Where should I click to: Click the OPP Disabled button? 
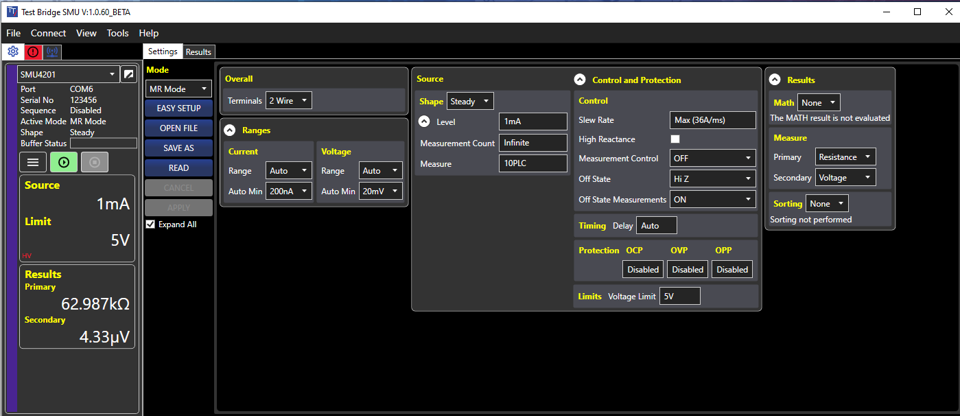click(x=732, y=269)
